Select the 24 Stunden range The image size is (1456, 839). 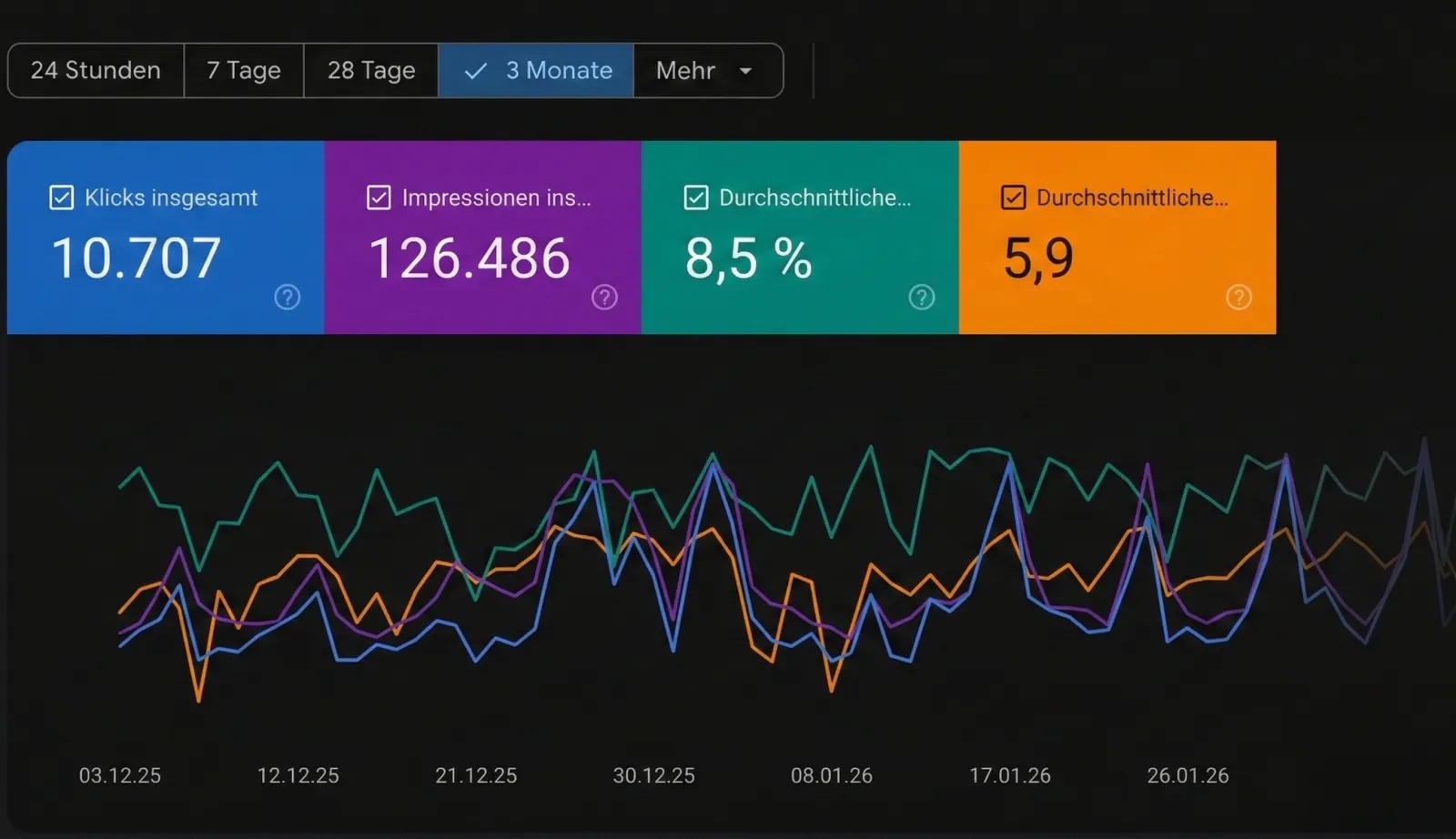(96, 71)
